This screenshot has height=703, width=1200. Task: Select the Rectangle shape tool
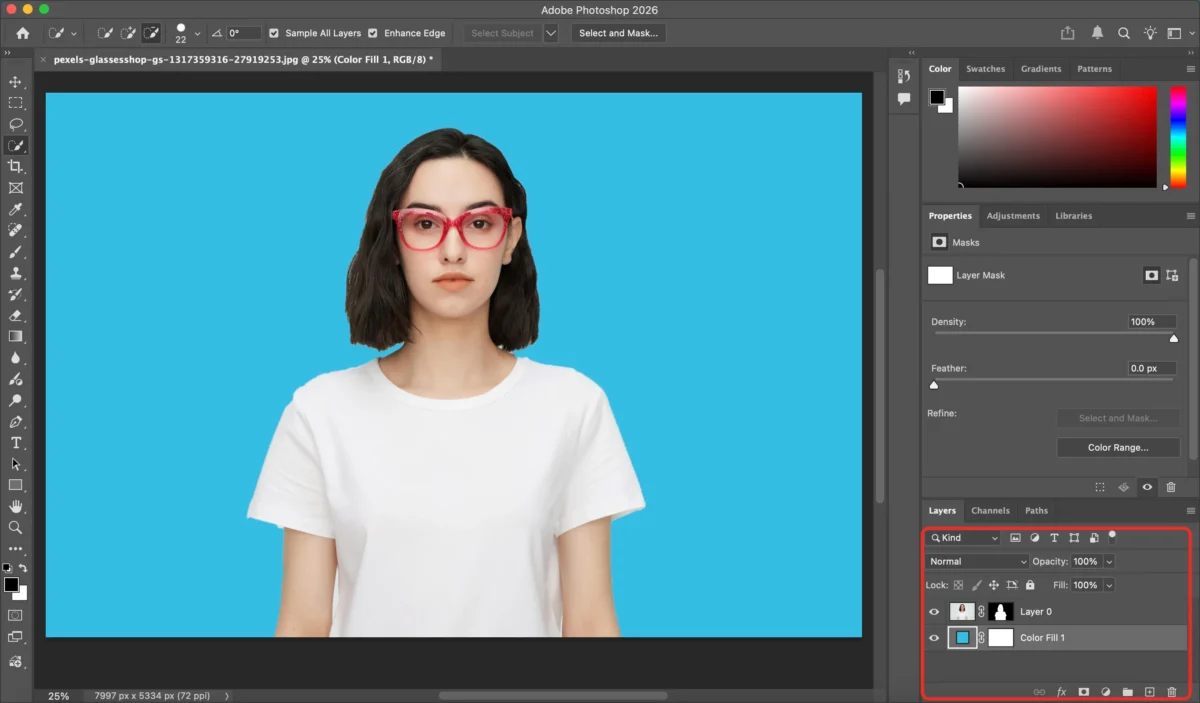point(15,485)
